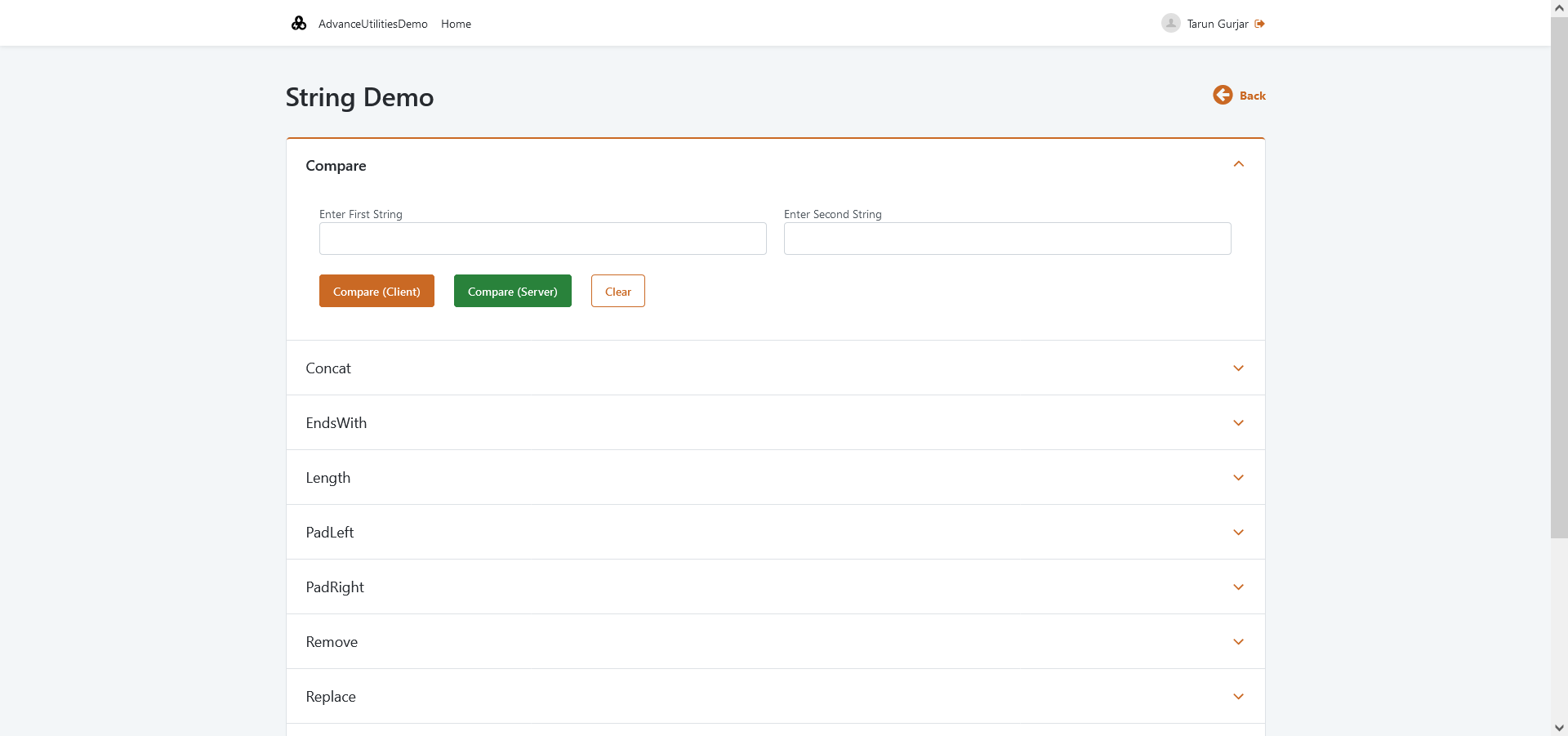The image size is (1568, 736).
Task: Expand the Remove section chevron
Action: 1238,642
